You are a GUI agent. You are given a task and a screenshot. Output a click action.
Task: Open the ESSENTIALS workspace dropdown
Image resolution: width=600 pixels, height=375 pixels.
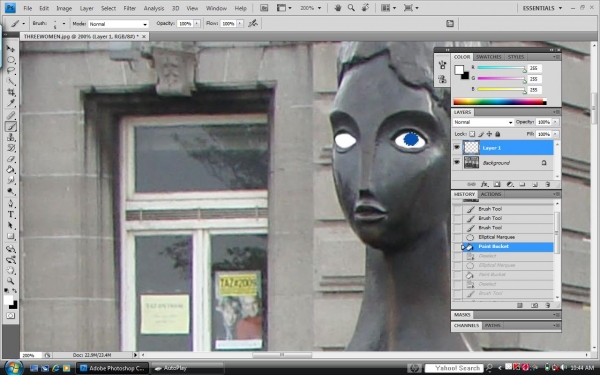click(542, 8)
